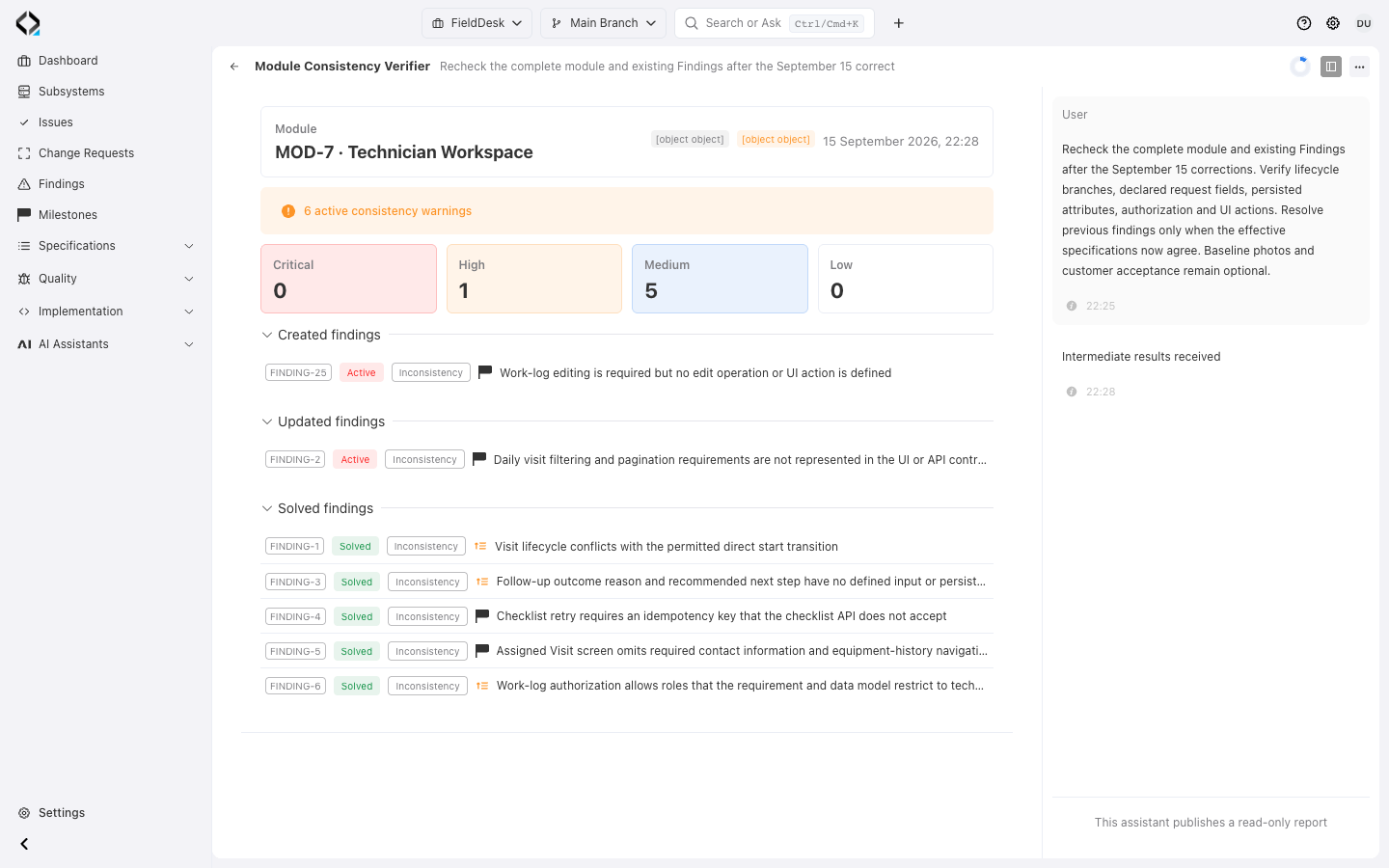Click the app logo icon
Screen dimensions: 1389x868
[x=28, y=23]
